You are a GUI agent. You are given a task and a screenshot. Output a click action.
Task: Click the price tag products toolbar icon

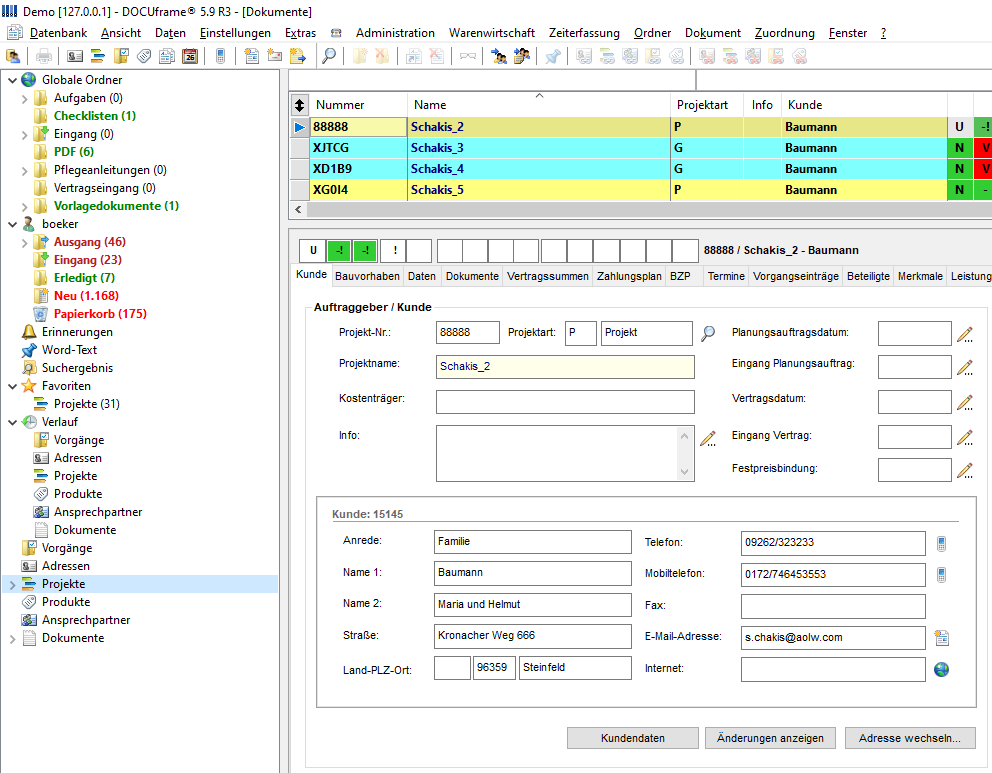click(144, 56)
